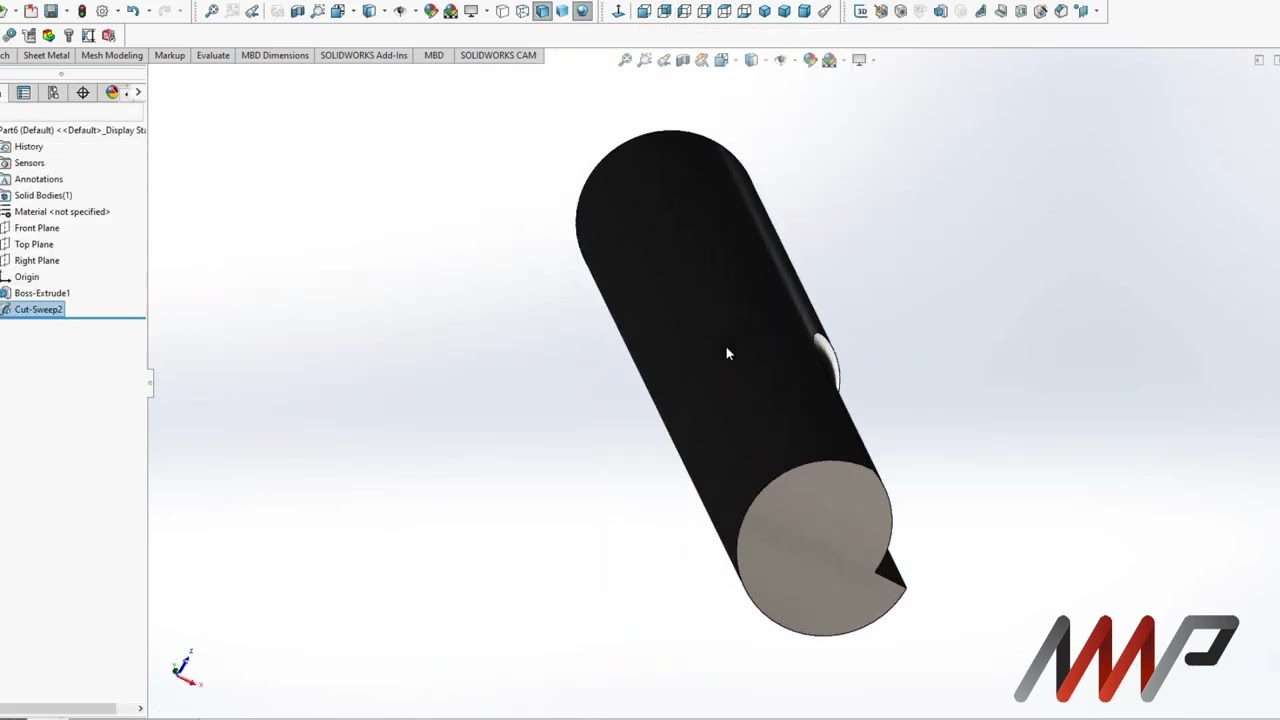The height and width of the screenshot is (720, 1280).
Task: Open the Mesh Modeling tab
Action: pyautogui.click(x=112, y=55)
